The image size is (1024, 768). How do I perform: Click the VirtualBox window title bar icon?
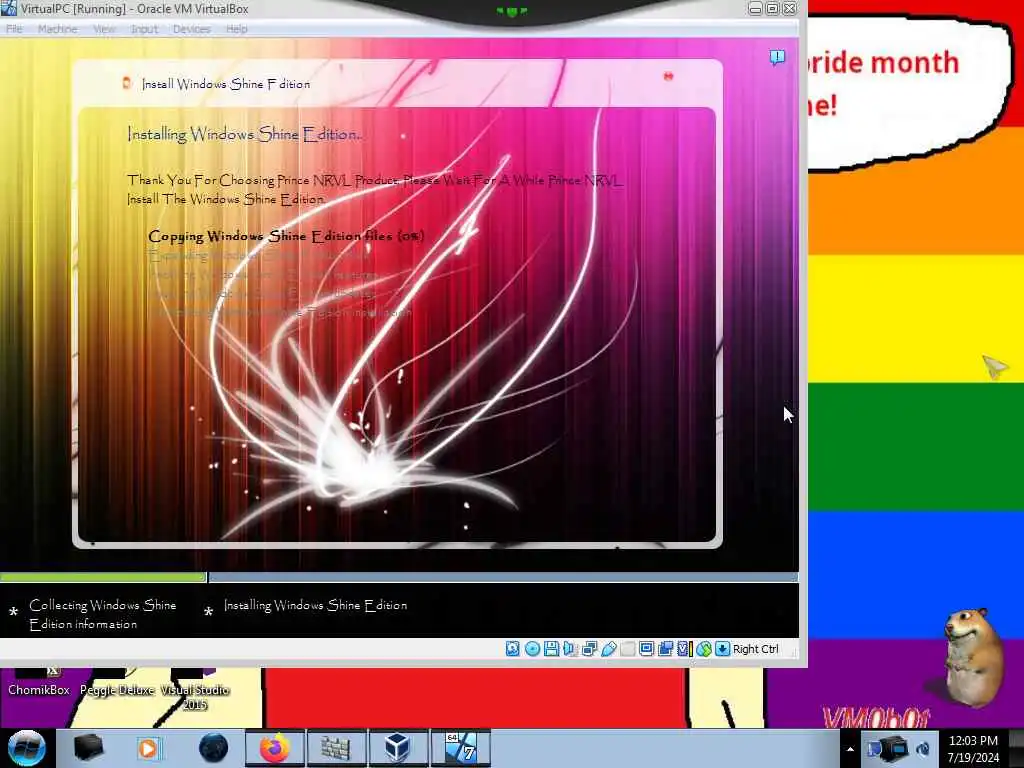click(8, 8)
